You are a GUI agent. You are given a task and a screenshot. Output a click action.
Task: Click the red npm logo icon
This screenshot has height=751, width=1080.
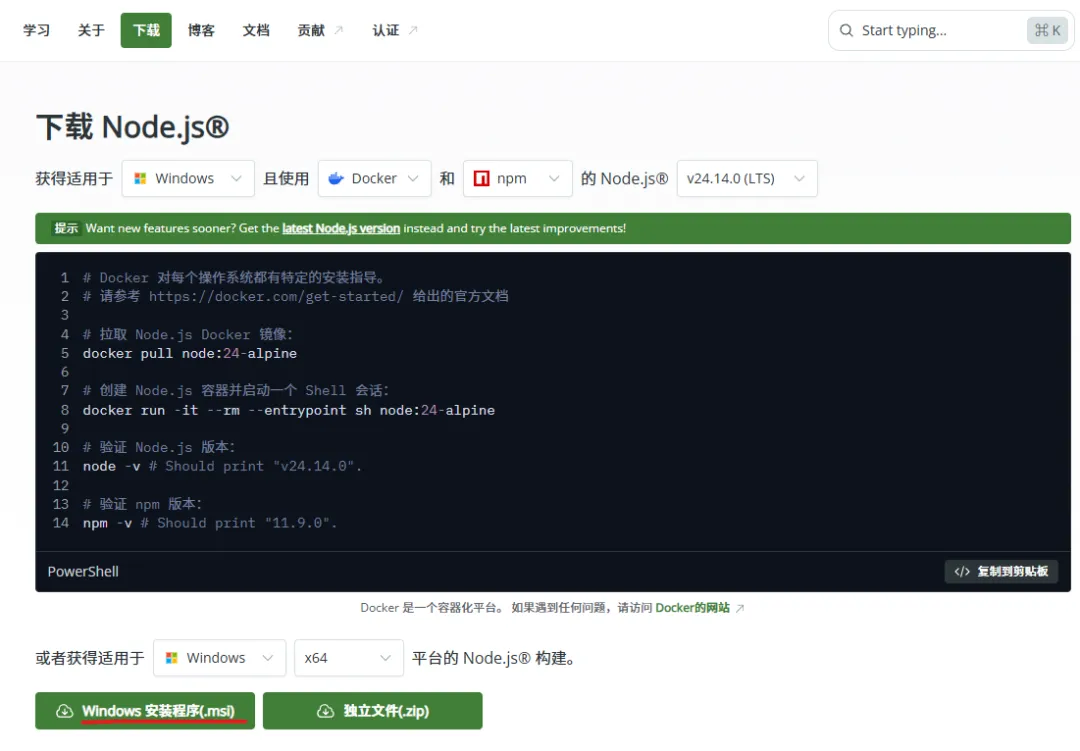481,178
